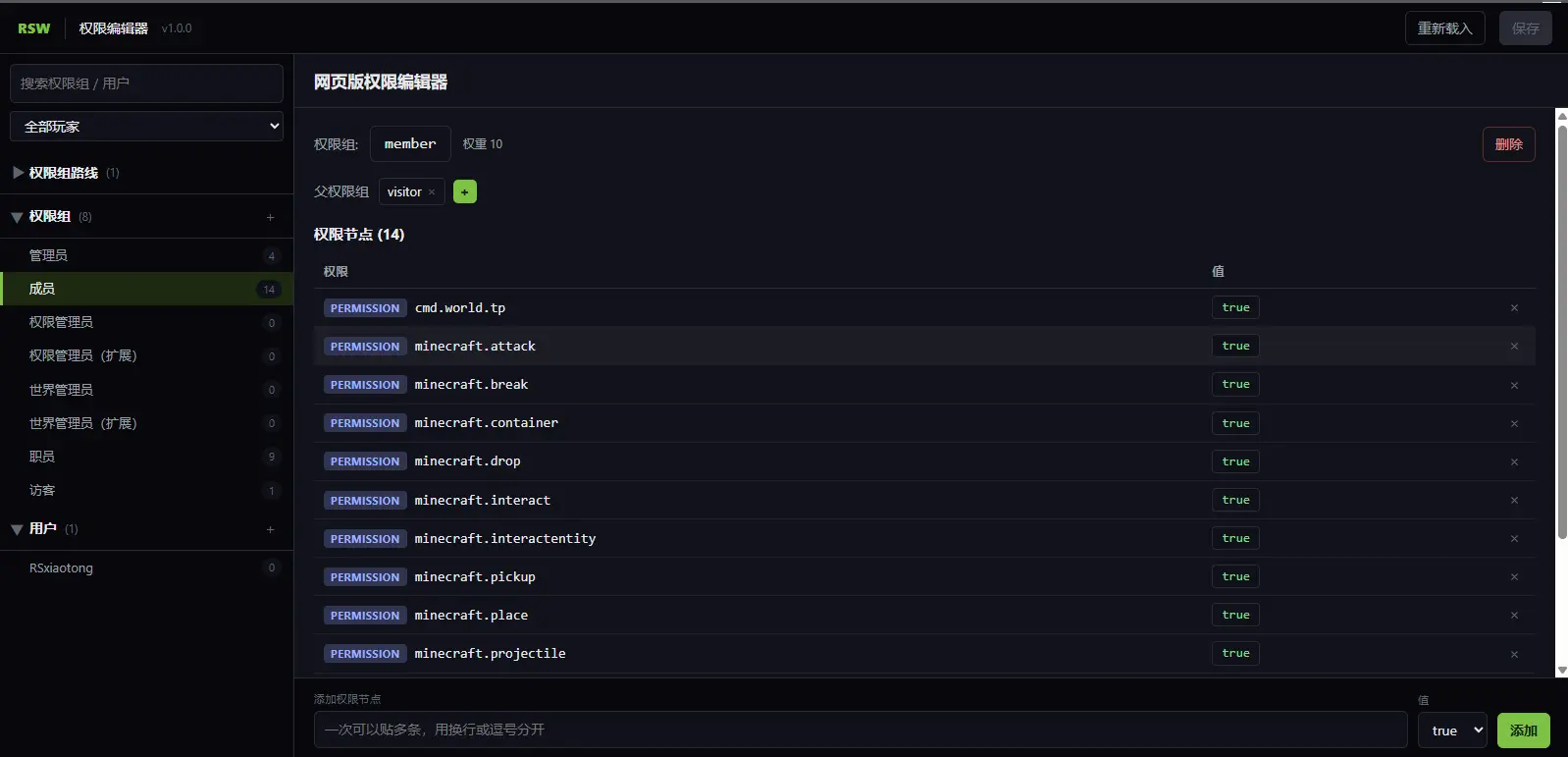Toggle minecraft.container value true
1568x757 pixels.
click(1235, 423)
